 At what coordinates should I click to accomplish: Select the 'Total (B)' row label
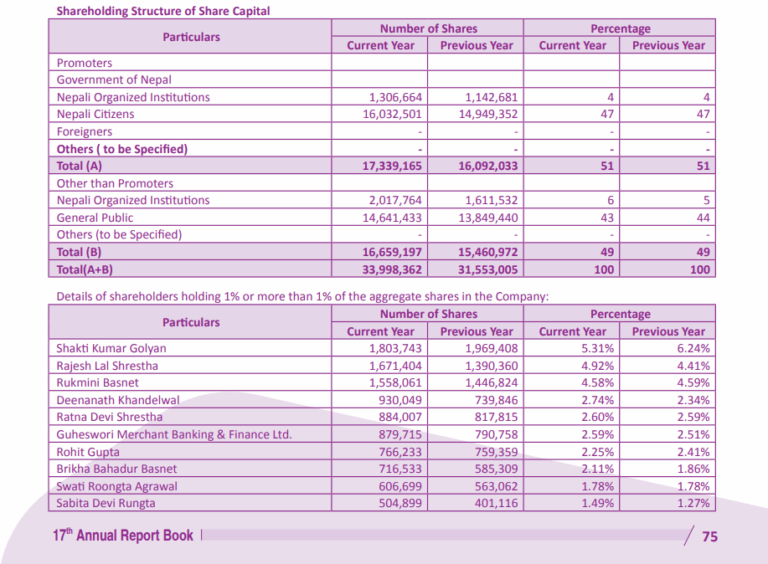pos(79,252)
